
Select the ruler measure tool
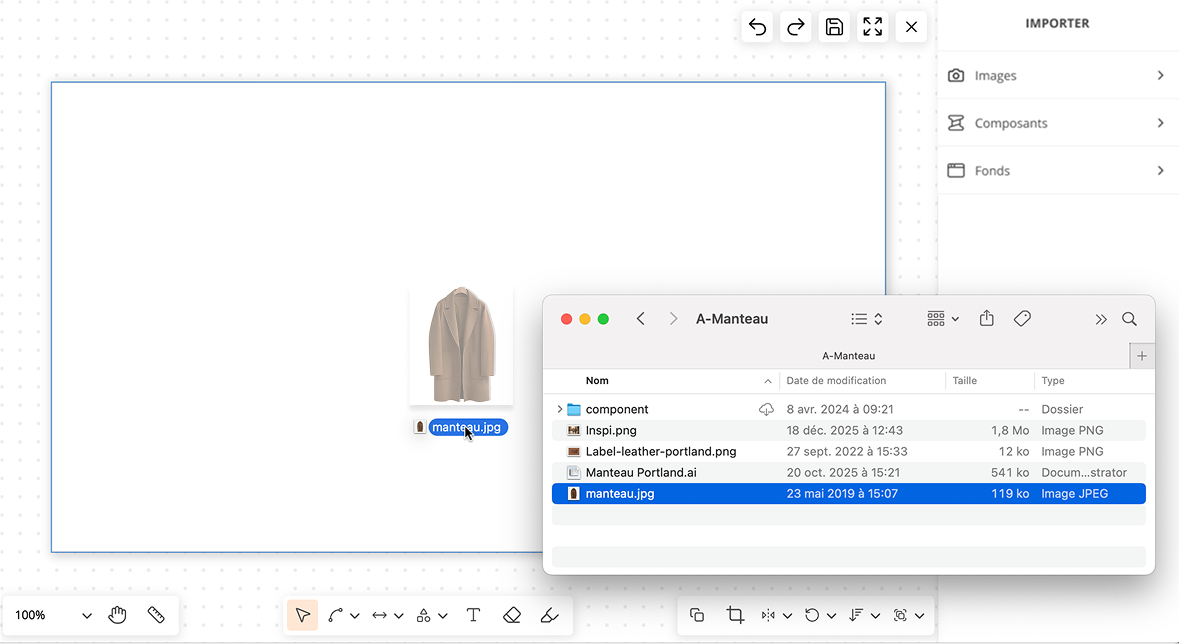(156, 615)
